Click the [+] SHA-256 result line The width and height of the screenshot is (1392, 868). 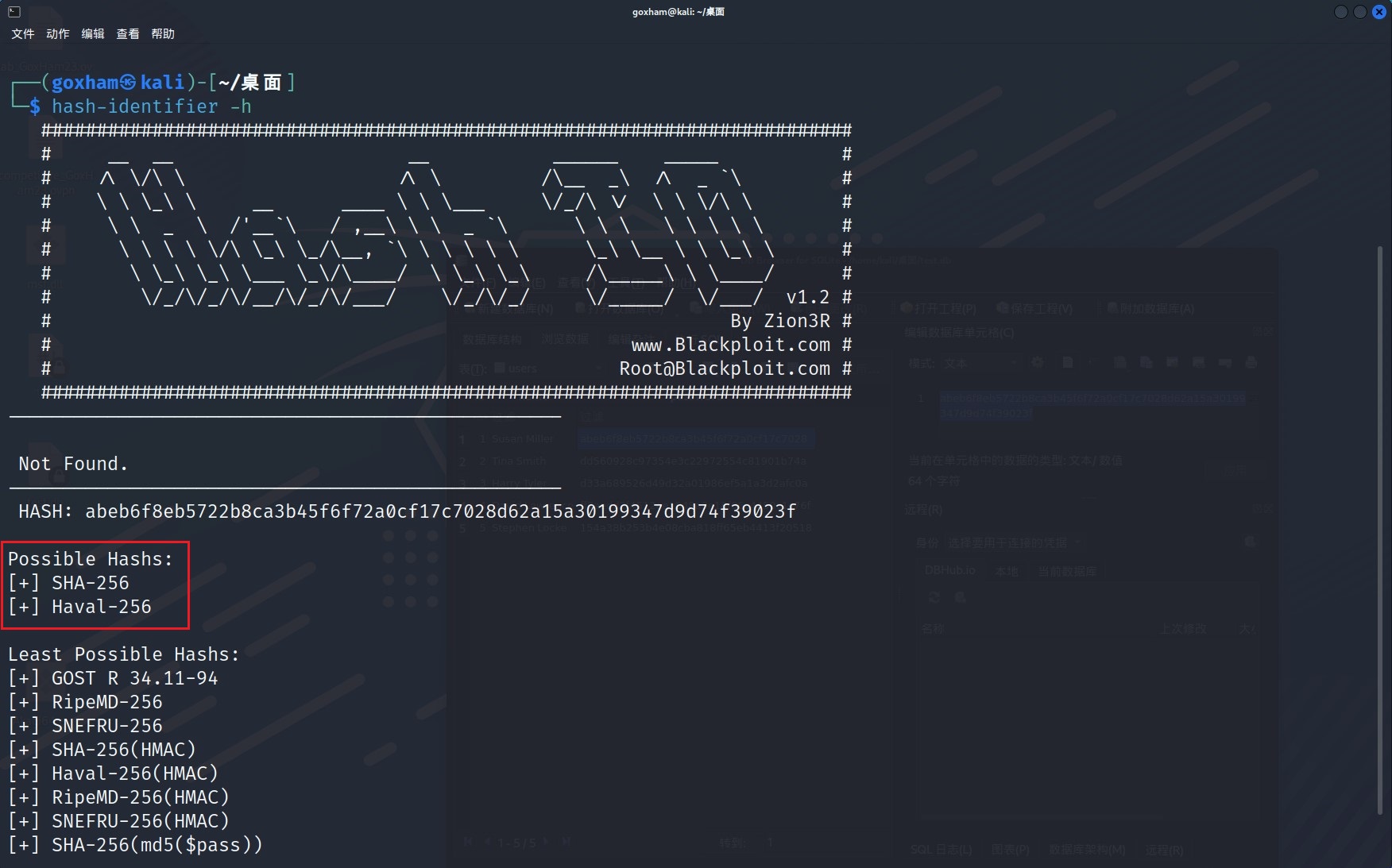coord(68,583)
